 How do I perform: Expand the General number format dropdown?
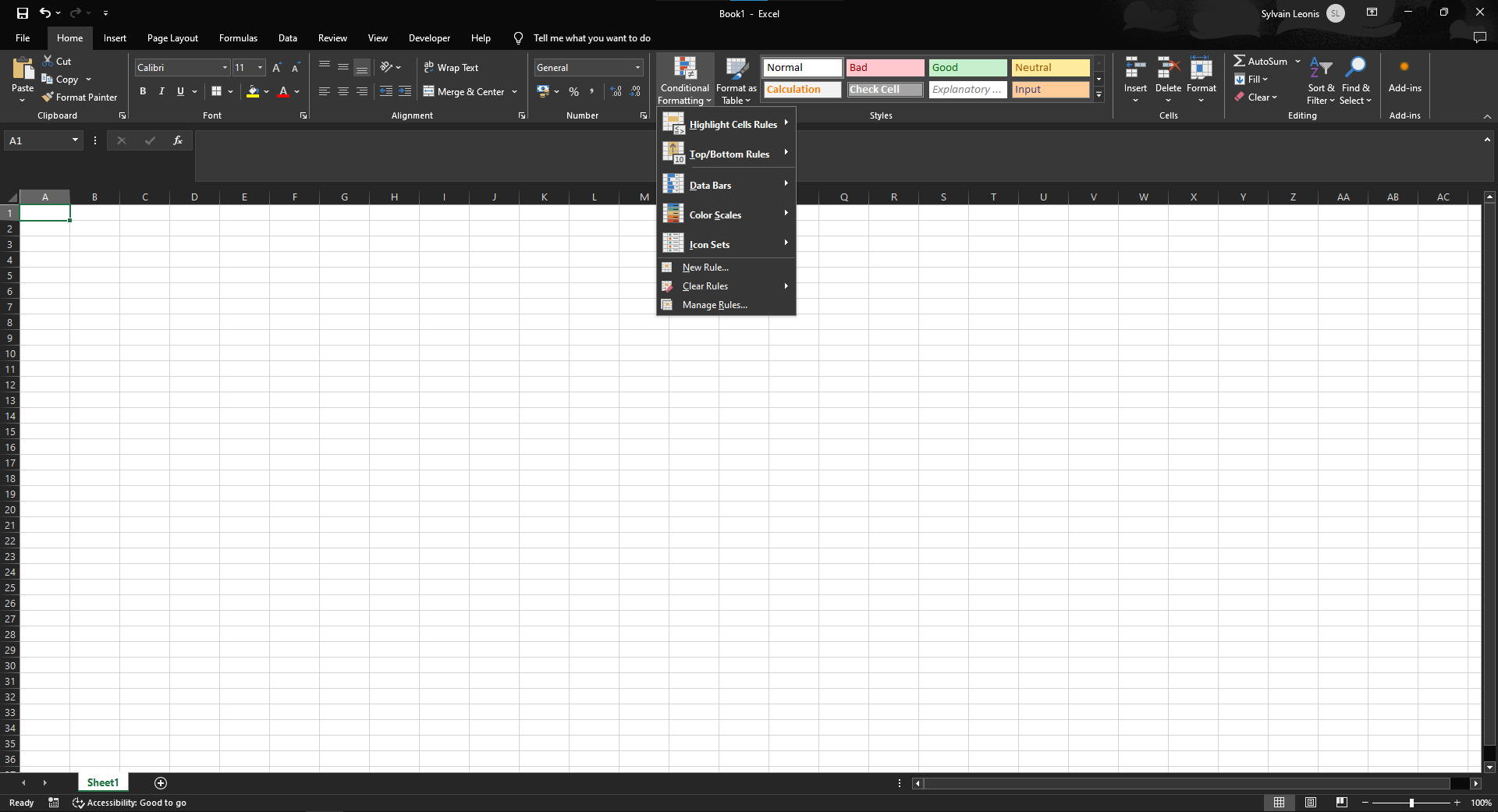coord(637,68)
